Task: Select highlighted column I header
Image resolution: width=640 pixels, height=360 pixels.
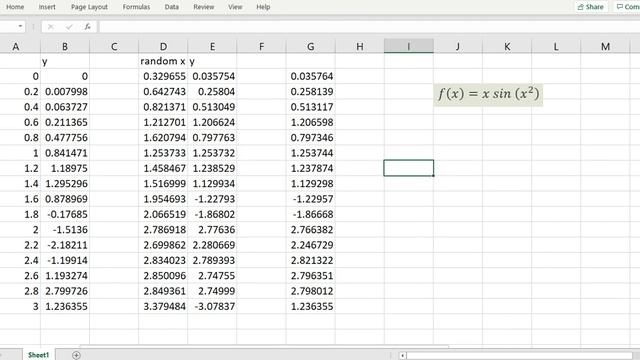Action: [409, 47]
